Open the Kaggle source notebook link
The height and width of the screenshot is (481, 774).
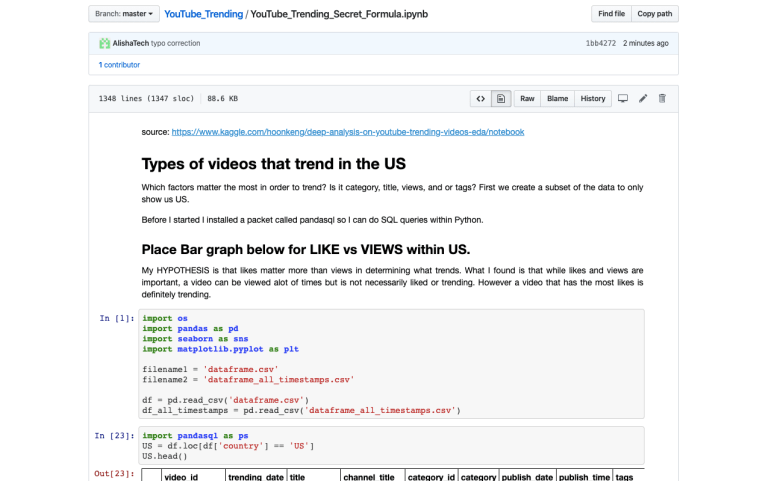point(348,132)
